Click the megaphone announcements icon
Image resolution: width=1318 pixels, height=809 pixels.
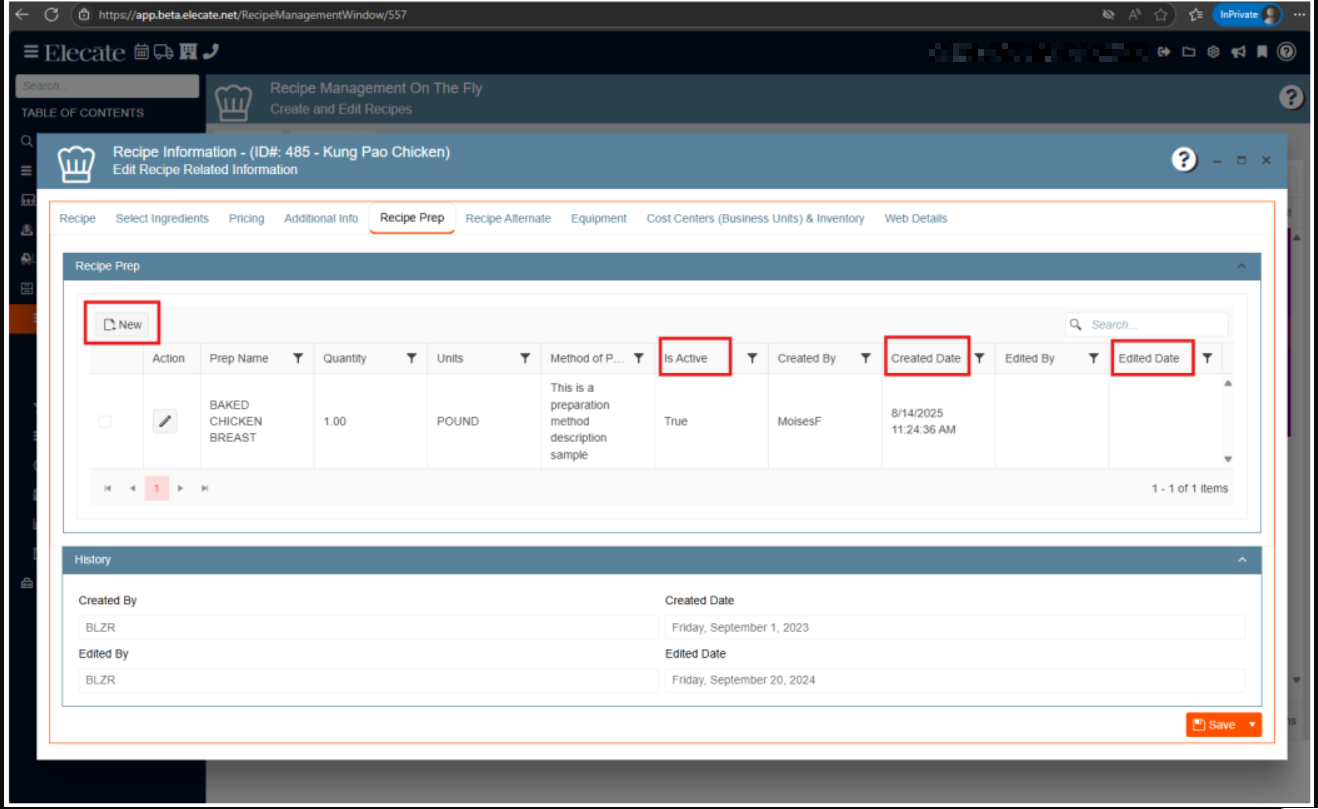1238,52
